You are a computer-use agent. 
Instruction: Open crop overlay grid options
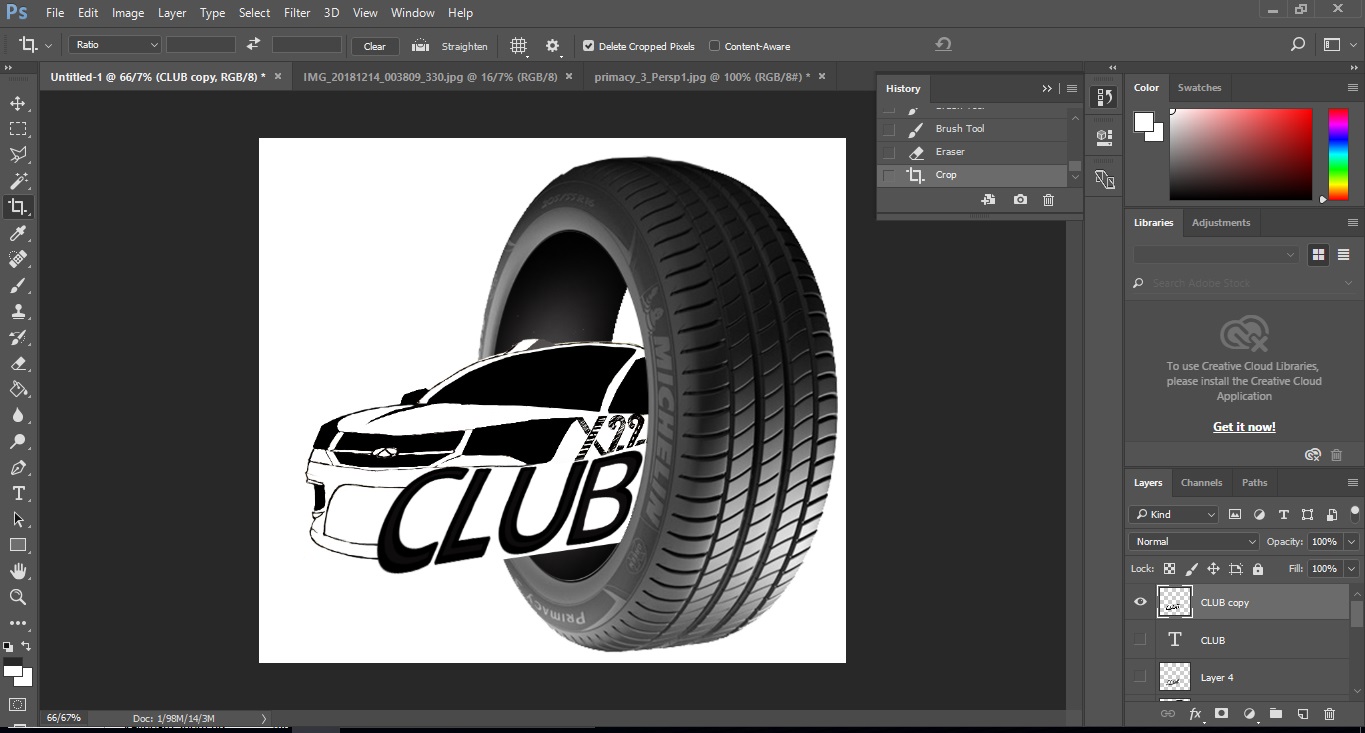point(518,46)
